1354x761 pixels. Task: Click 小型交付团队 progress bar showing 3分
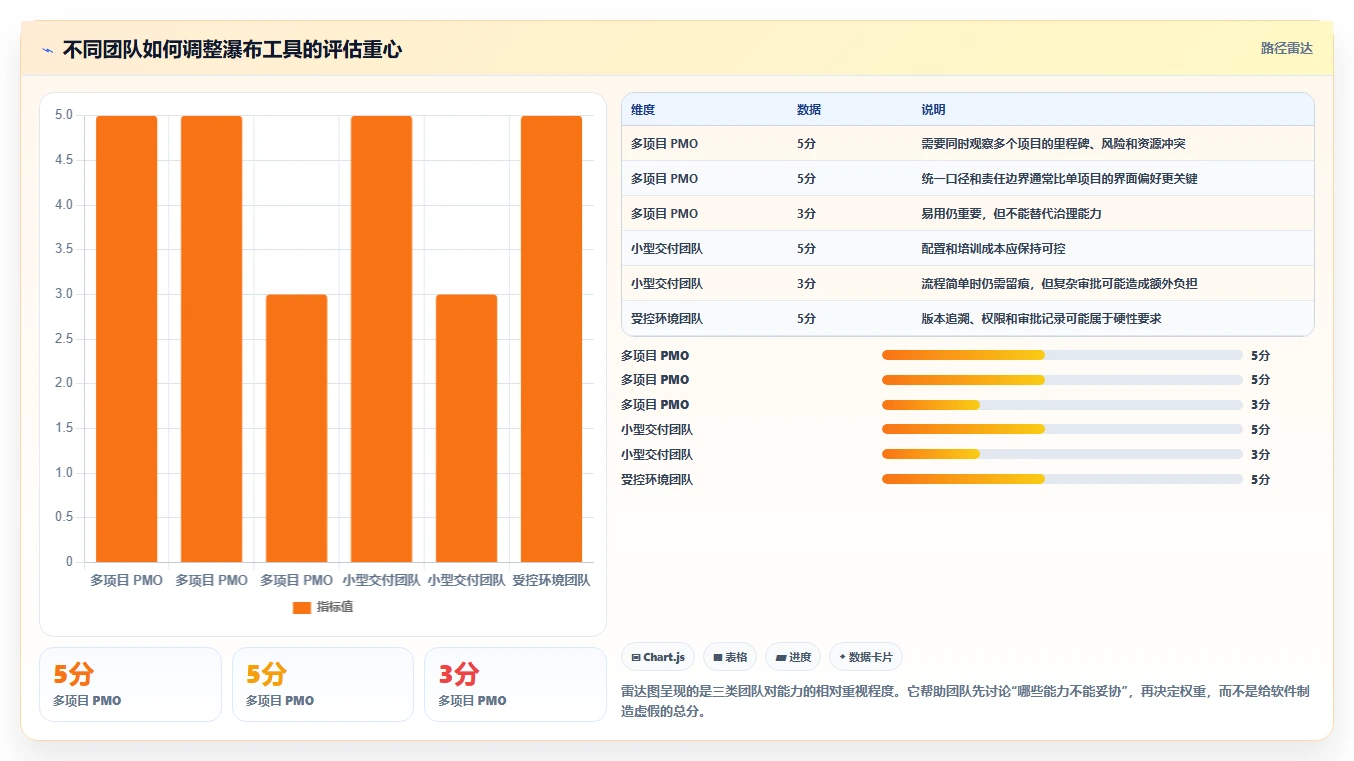tap(1062, 455)
